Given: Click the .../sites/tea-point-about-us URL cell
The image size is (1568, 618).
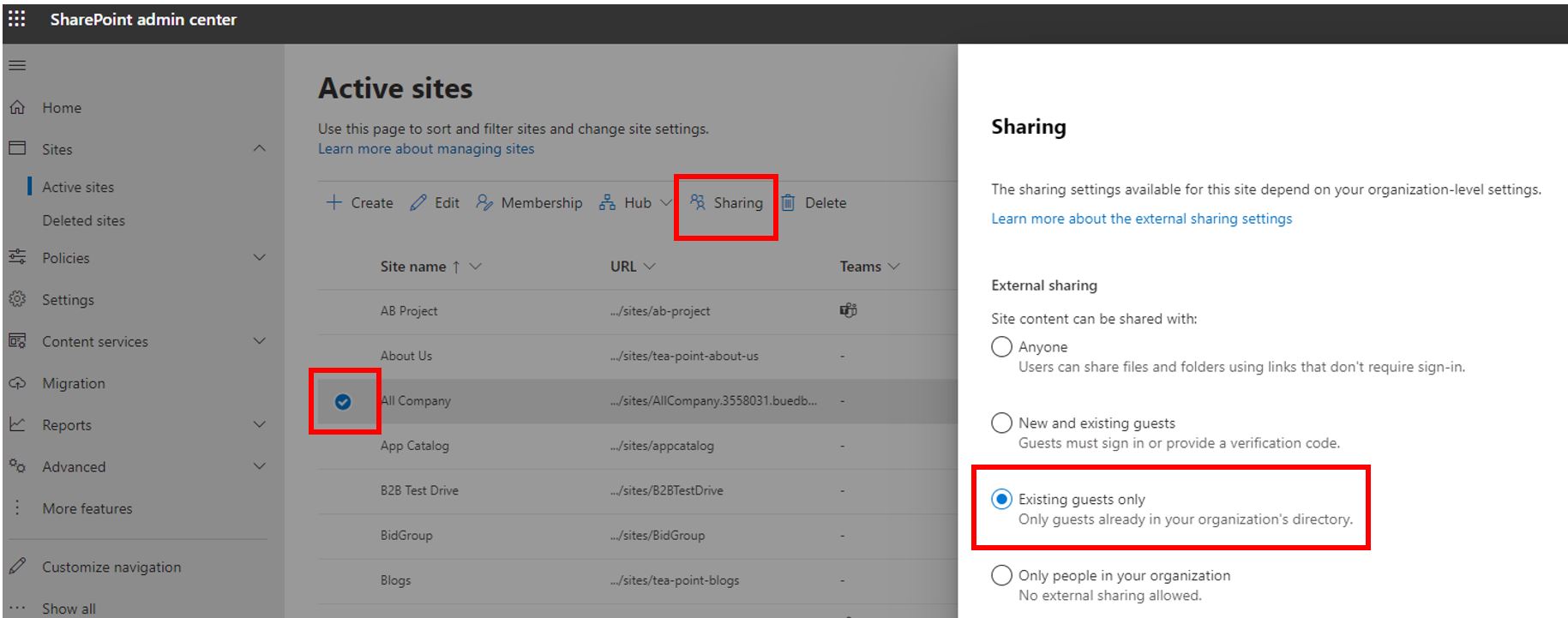Looking at the screenshot, I should [684, 356].
